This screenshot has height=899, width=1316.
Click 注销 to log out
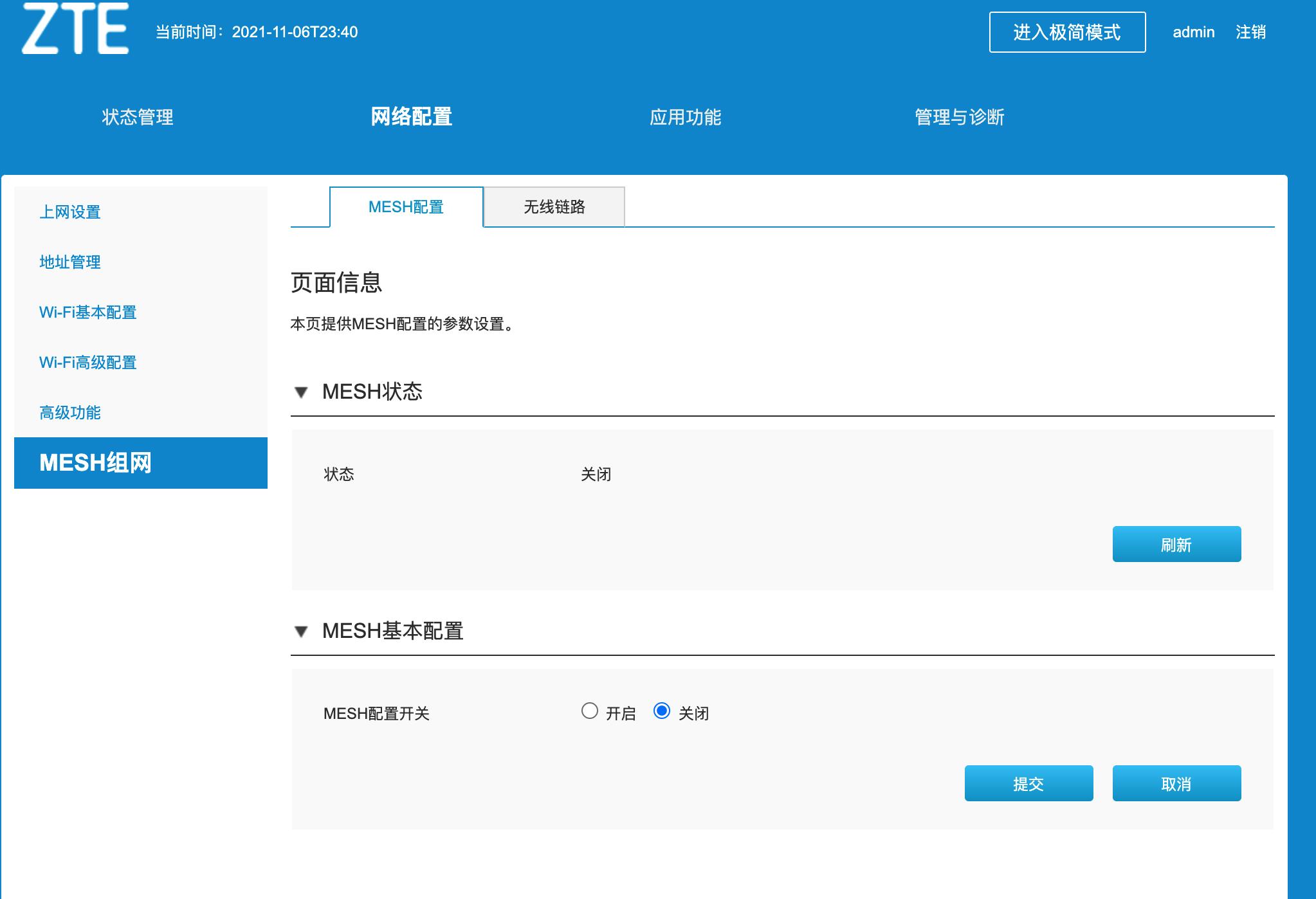pyautogui.click(x=1250, y=32)
